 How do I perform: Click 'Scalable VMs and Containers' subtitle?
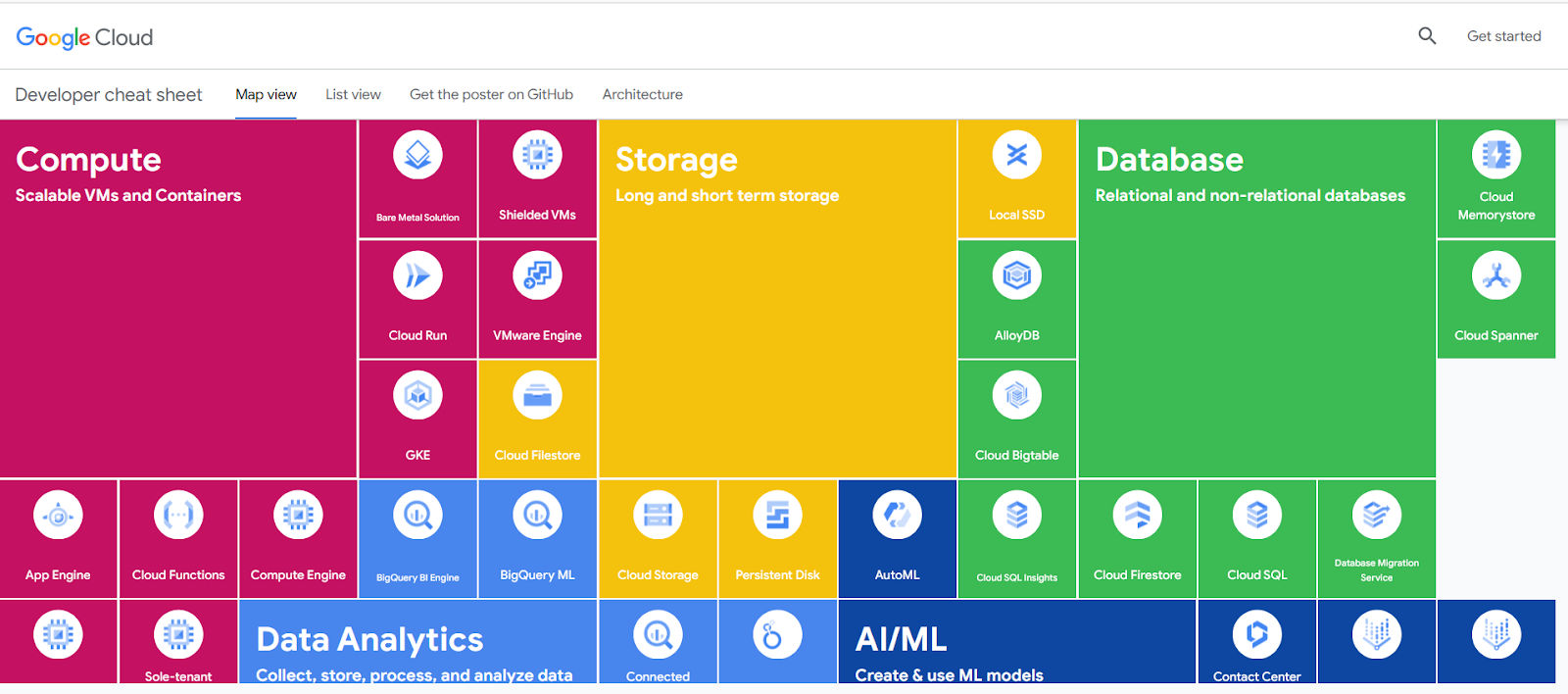click(128, 195)
